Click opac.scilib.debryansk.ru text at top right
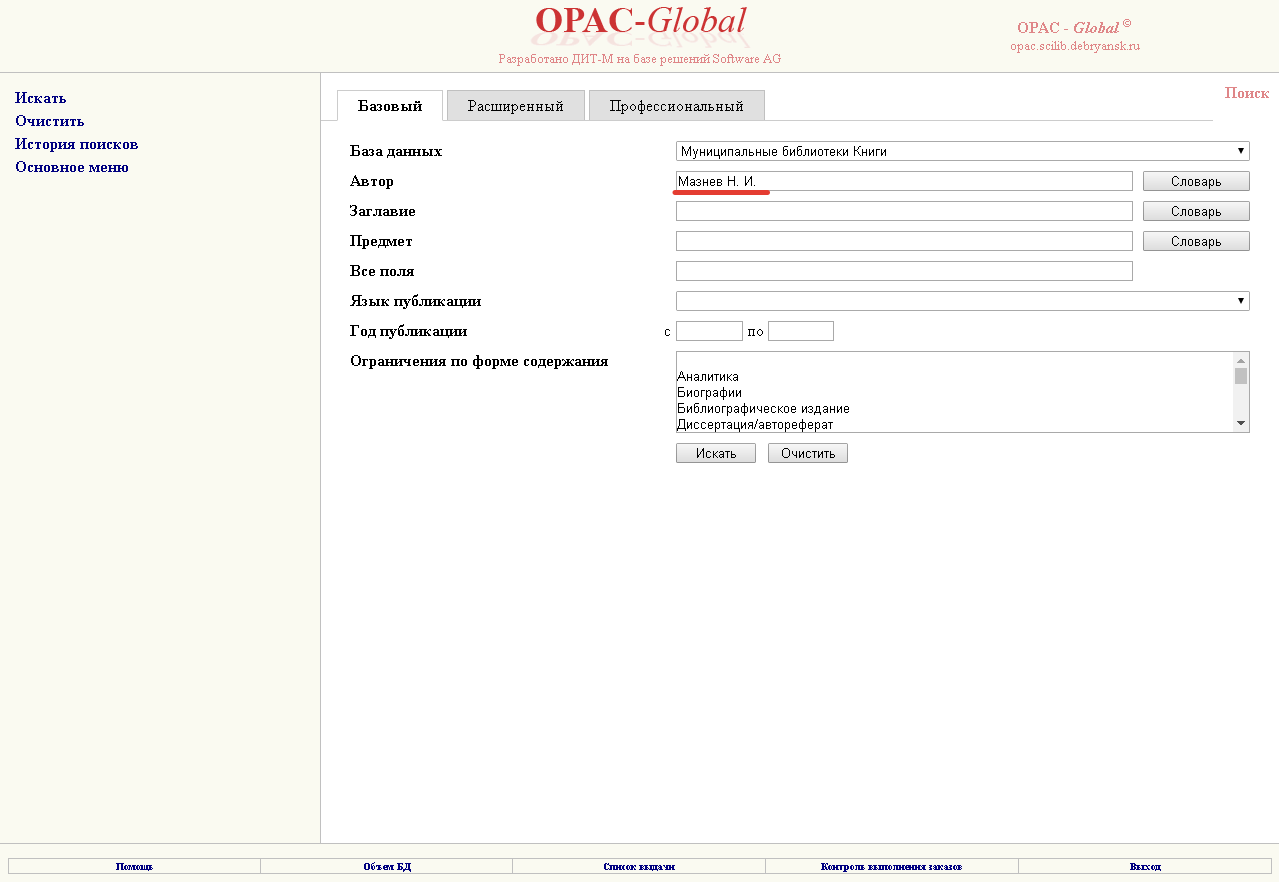 [1075, 46]
